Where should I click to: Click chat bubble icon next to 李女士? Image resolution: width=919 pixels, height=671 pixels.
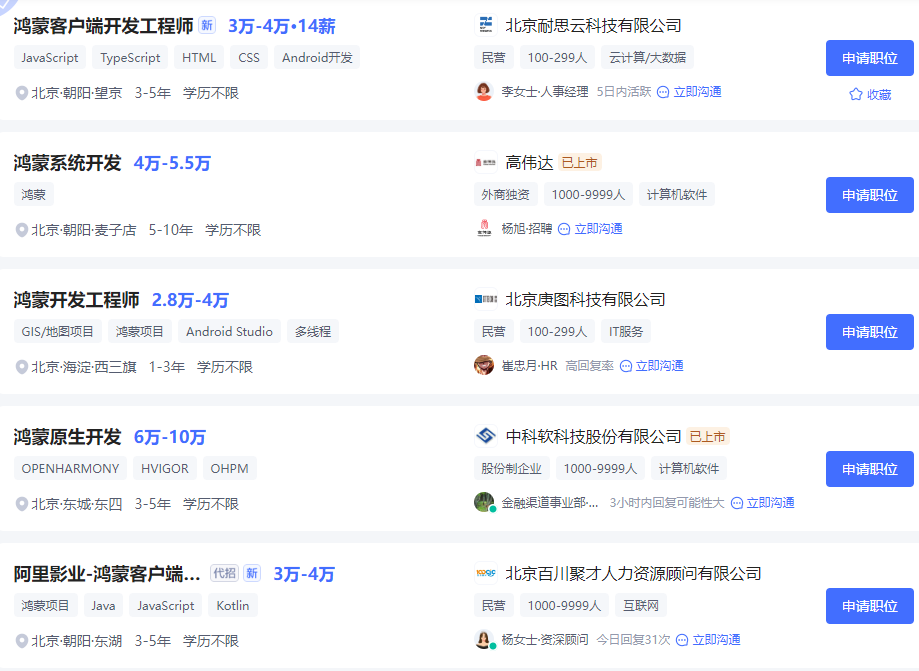tap(663, 92)
